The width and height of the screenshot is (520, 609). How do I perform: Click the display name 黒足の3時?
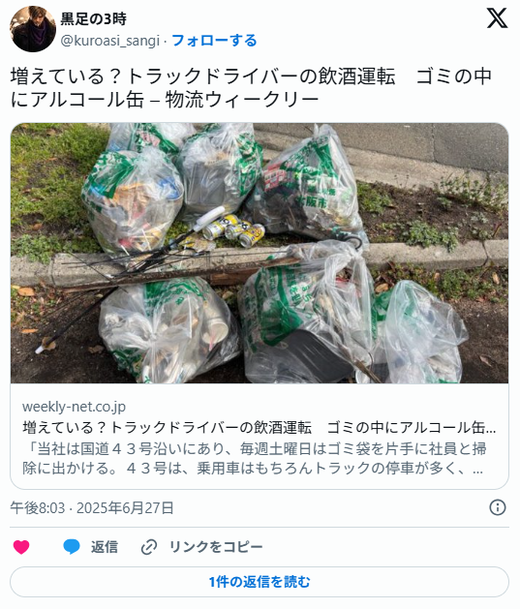point(94,19)
